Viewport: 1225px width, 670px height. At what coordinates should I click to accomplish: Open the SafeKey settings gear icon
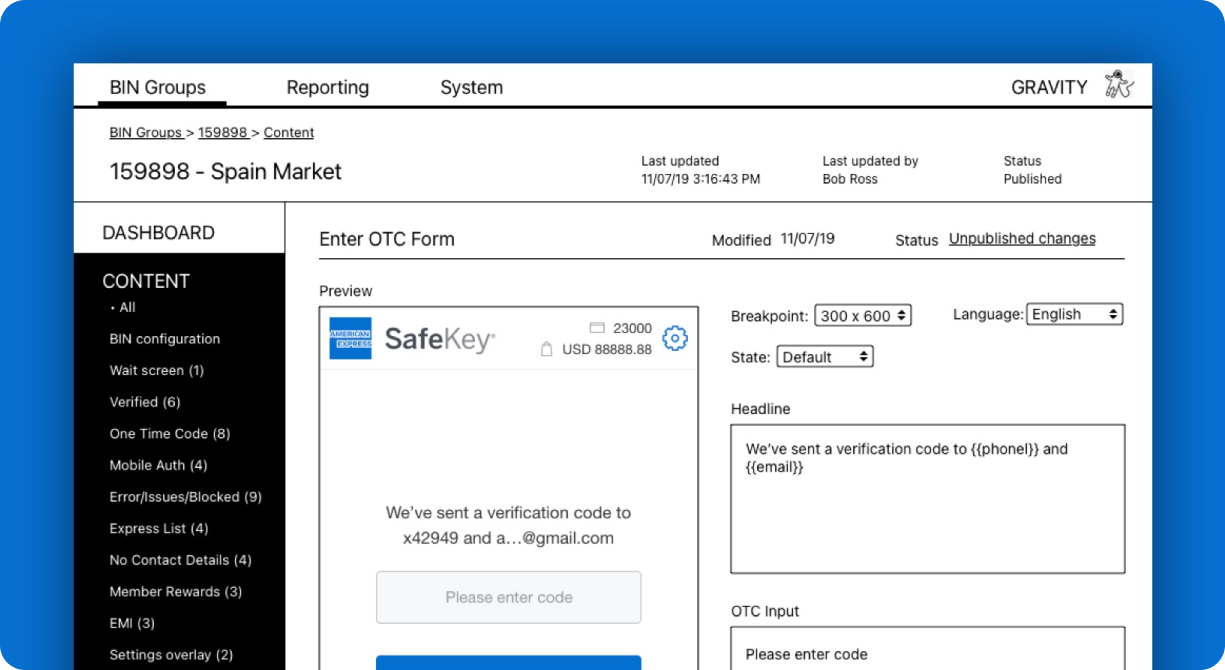676,339
